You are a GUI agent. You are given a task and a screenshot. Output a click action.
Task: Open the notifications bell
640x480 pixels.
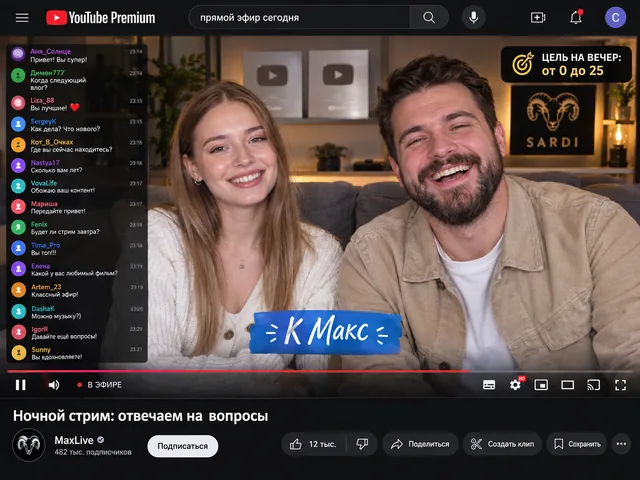coord(576,17)
